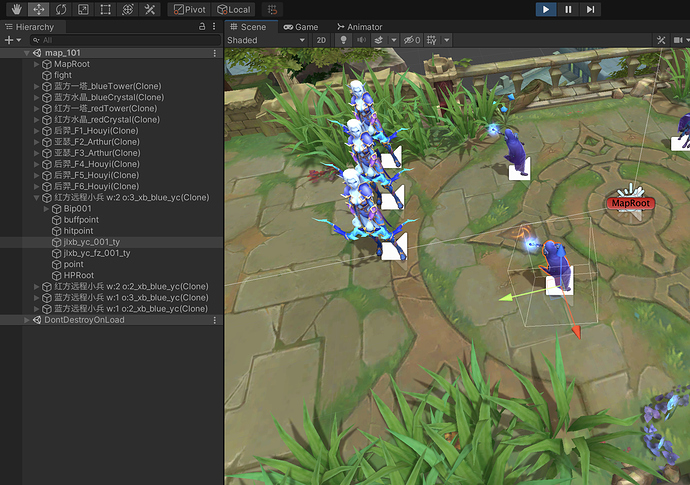The height and width of the screenshot is (485, 690).
Task: Switch to the Animator tab
Action: coord(360,27)
